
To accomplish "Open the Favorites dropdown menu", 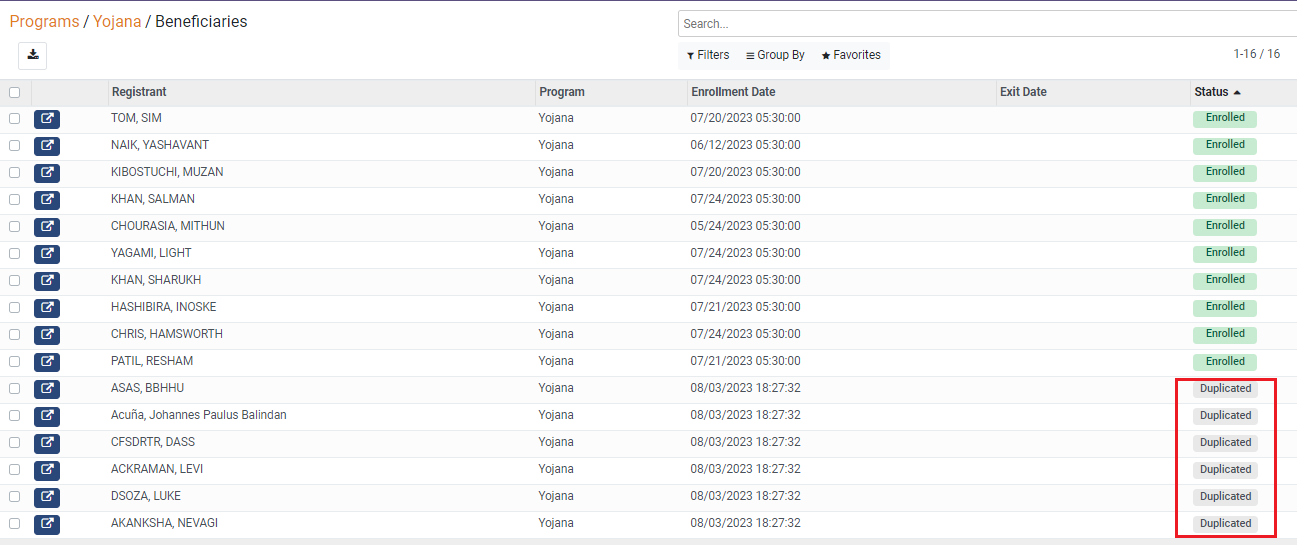I will coord(851,55).
